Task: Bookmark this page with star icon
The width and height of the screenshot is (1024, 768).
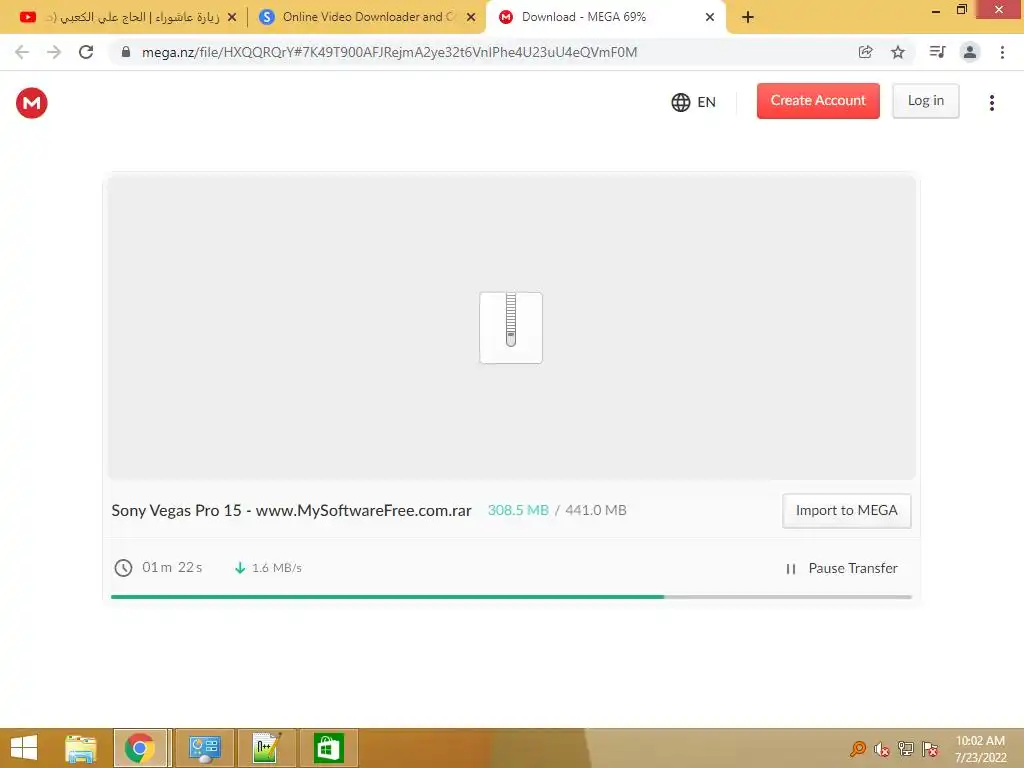Action: tap(898, 52)
